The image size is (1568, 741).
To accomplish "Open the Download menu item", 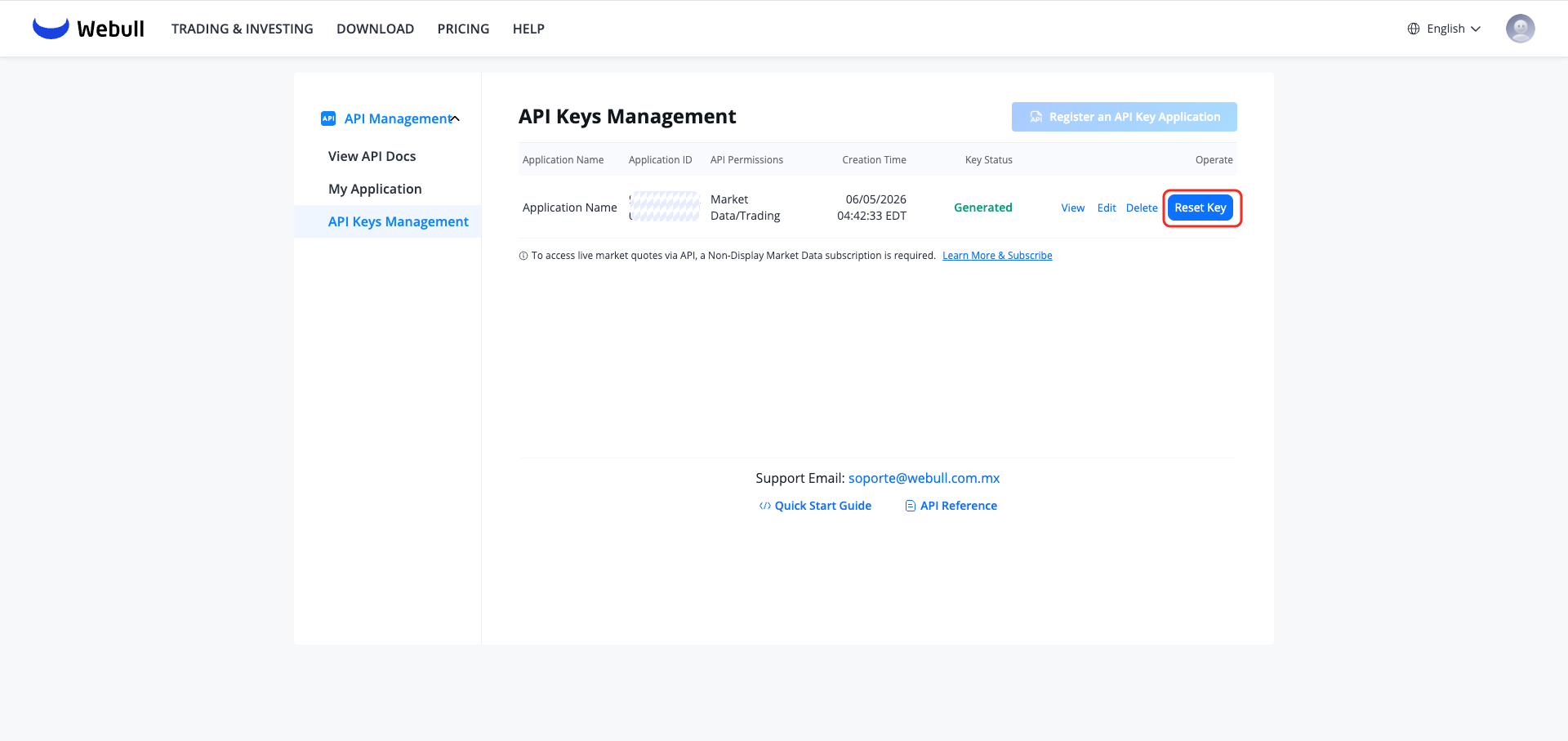I will 376,29.
